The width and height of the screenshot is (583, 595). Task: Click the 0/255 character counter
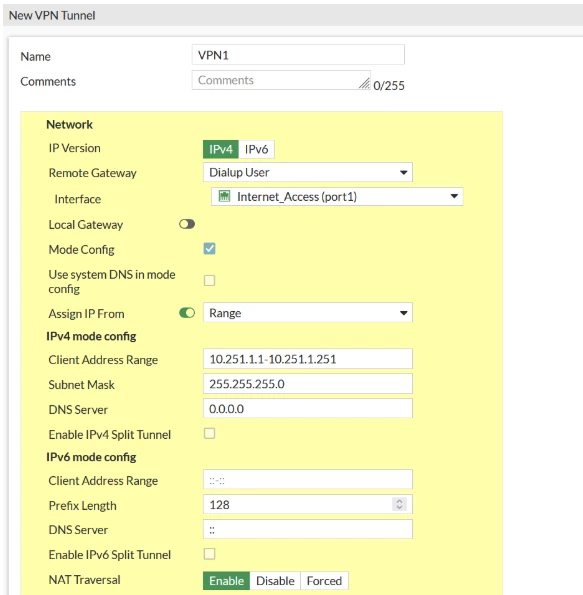click(x=389, y=85)
